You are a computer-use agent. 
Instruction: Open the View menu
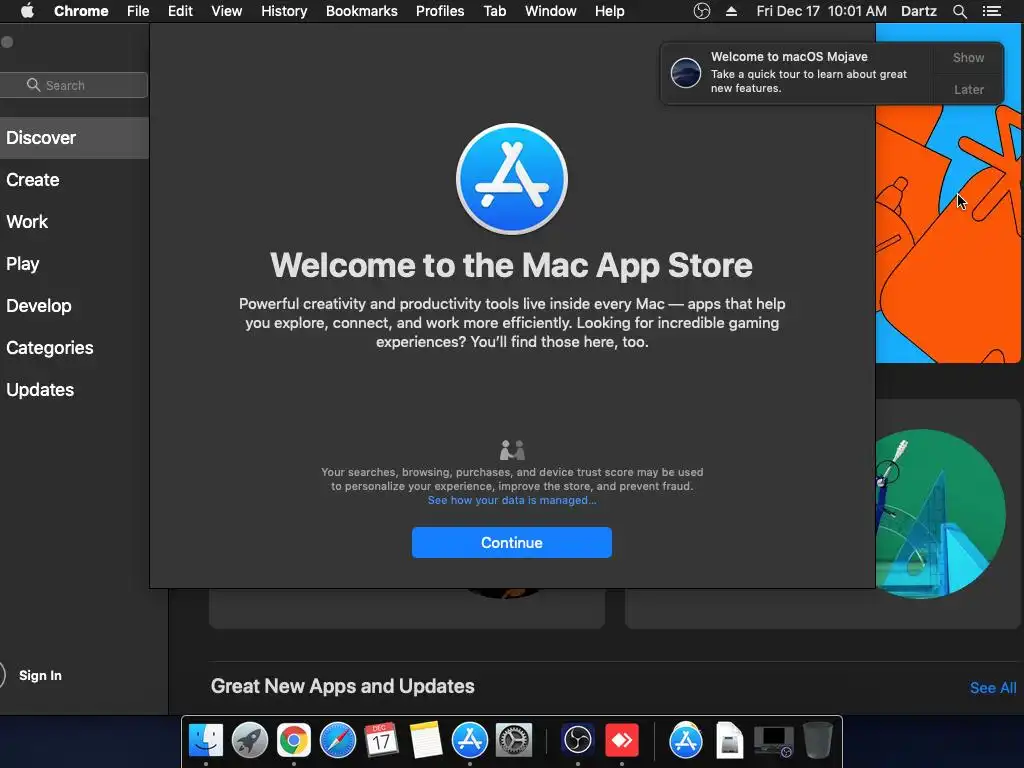(x=227, y=11)
